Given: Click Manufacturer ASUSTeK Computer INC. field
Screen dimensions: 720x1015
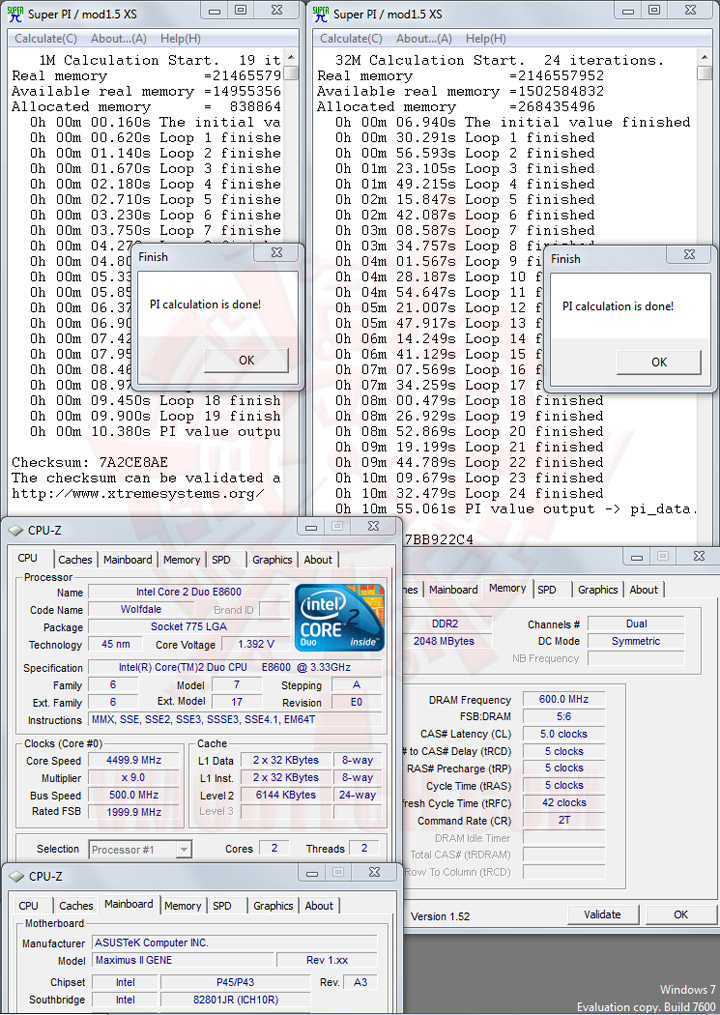Looking at the screenshot, I should [234, 943].
